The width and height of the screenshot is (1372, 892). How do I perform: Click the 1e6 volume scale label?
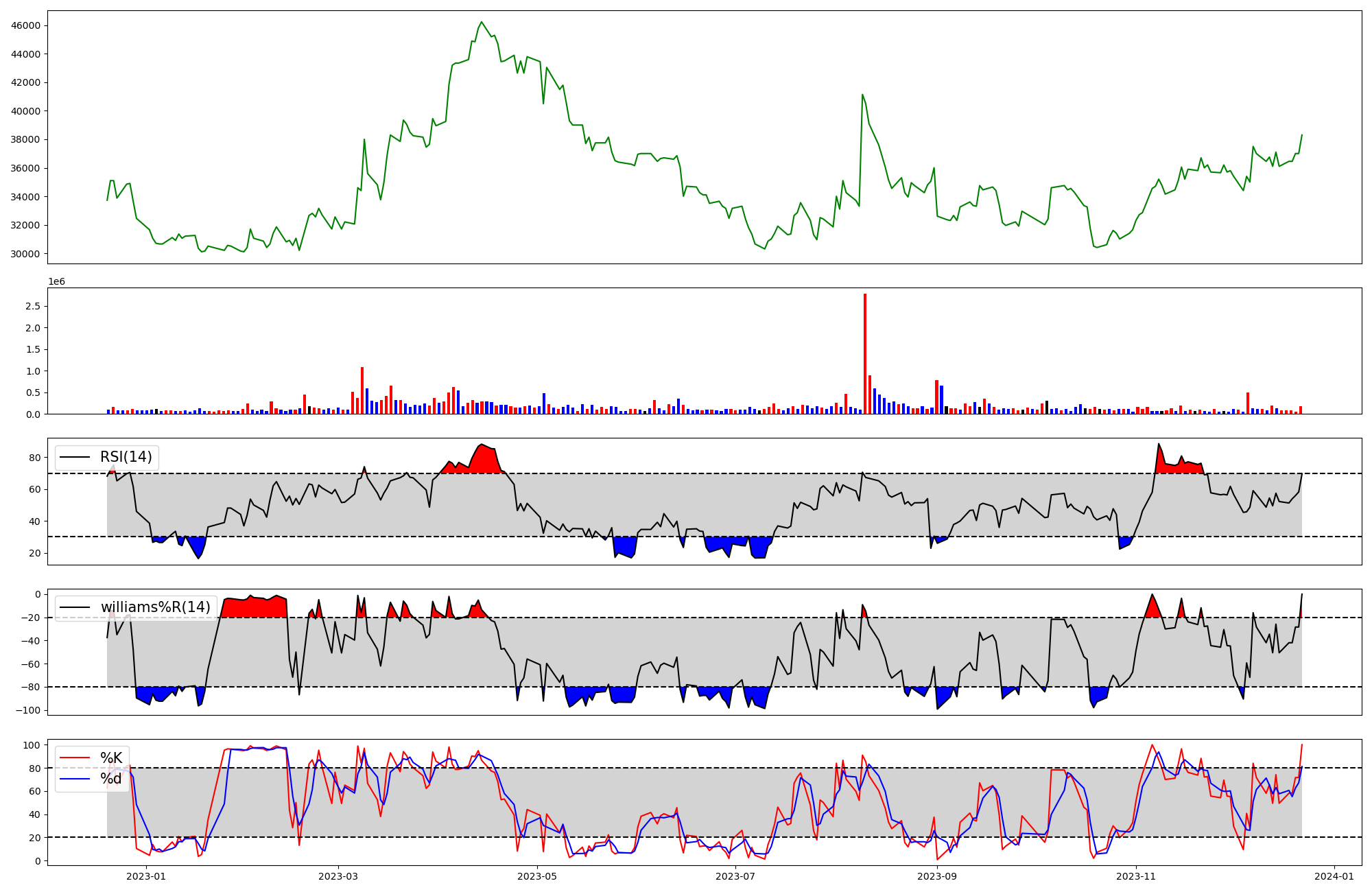pyautogui.click(x=56, y=282)
